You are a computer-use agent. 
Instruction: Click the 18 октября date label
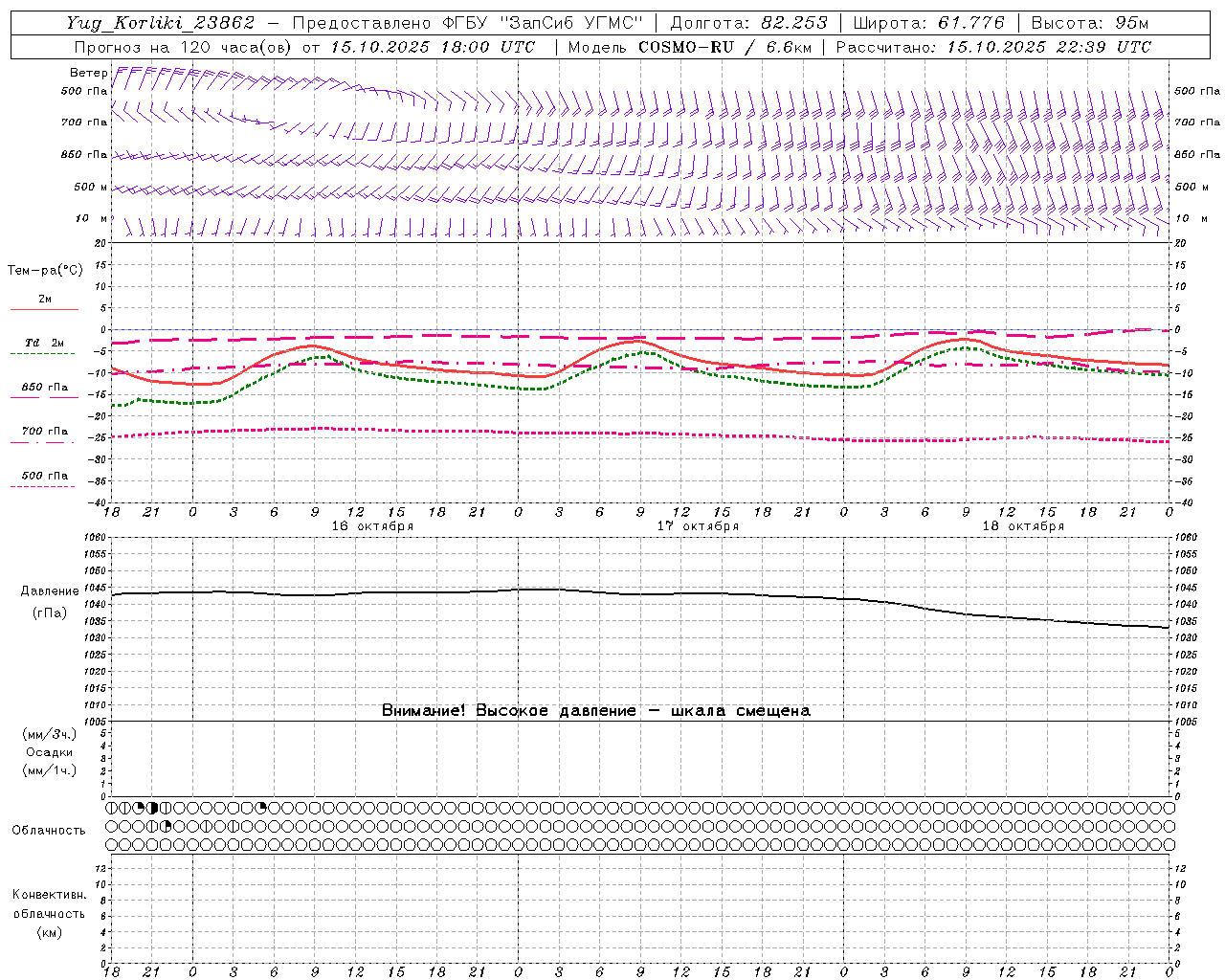coord(1023,526)
